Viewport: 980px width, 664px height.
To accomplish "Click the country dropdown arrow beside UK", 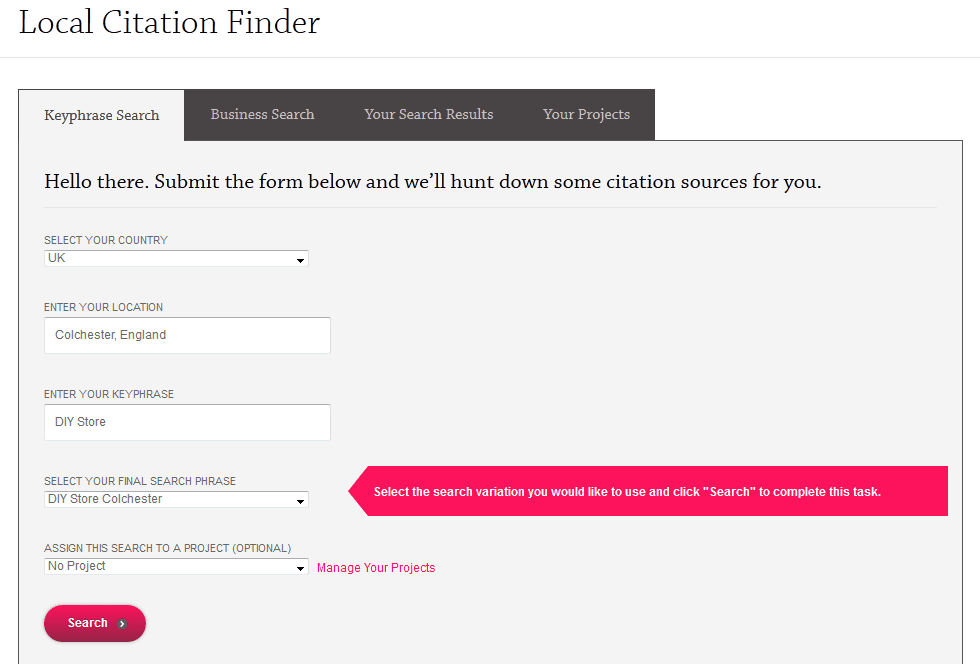I will click(x=300, y=260).
